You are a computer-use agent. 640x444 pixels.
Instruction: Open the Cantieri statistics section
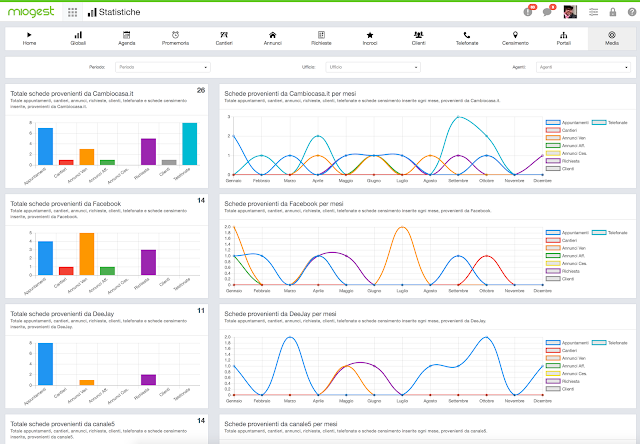coord(224,38)
